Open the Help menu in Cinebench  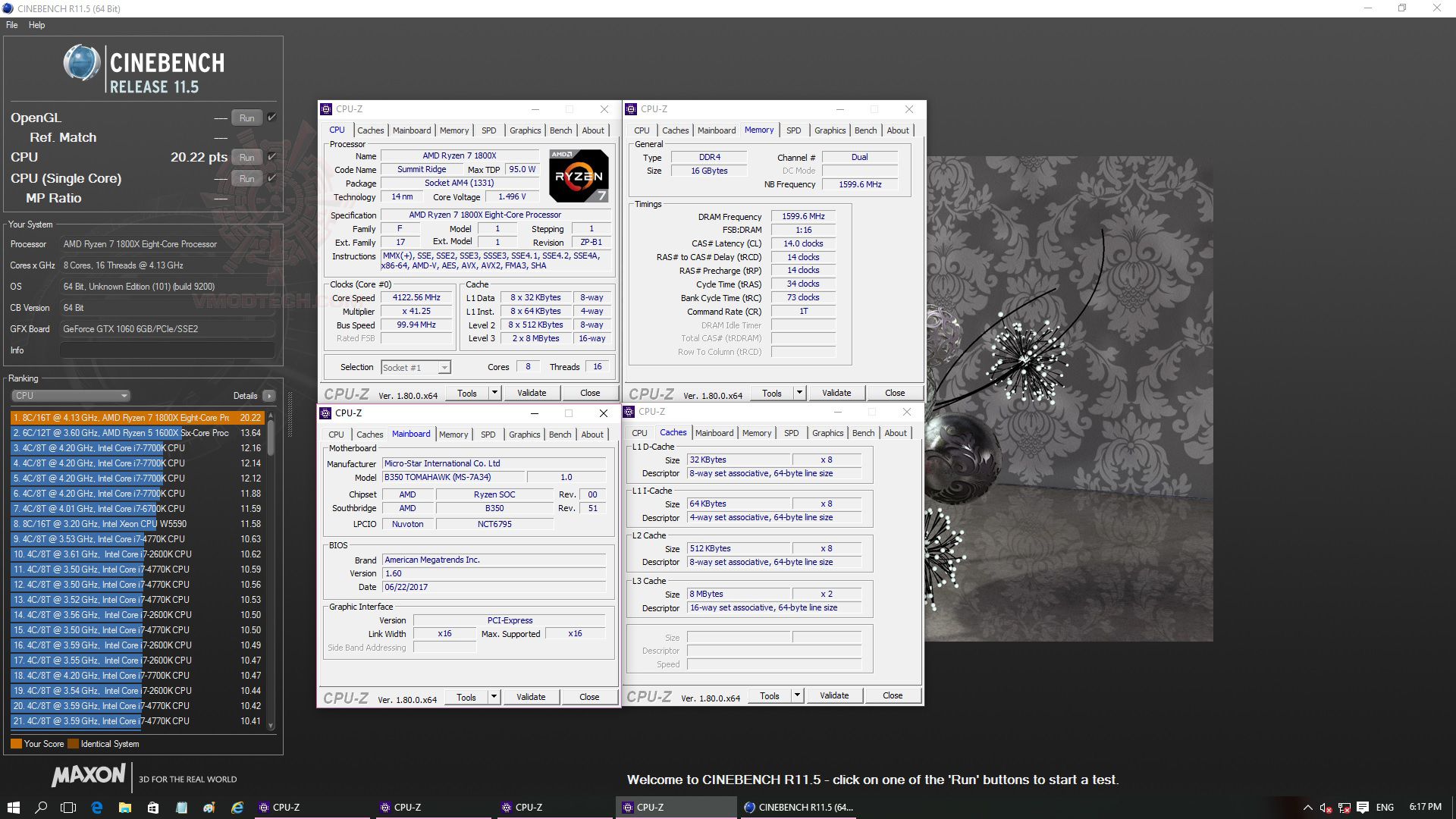coord(36,25)
